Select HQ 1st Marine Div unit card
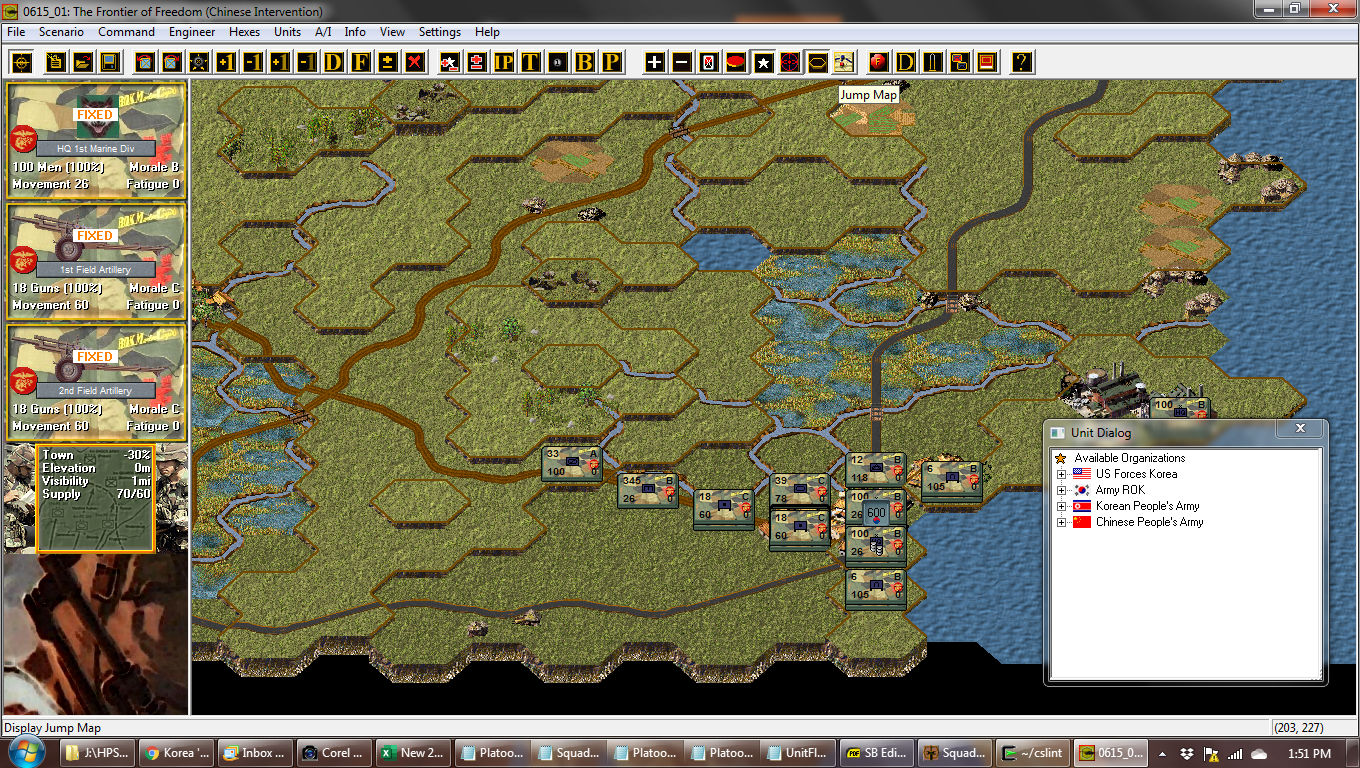 click(96, 139)
